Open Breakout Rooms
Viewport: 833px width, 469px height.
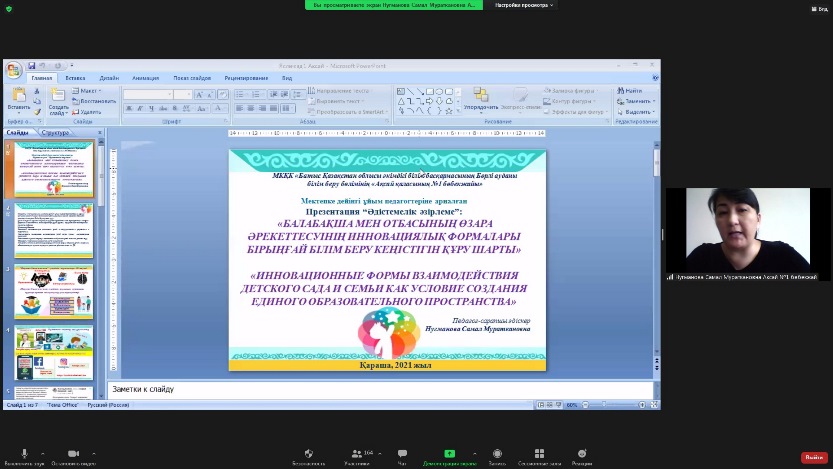coord(539,454)
